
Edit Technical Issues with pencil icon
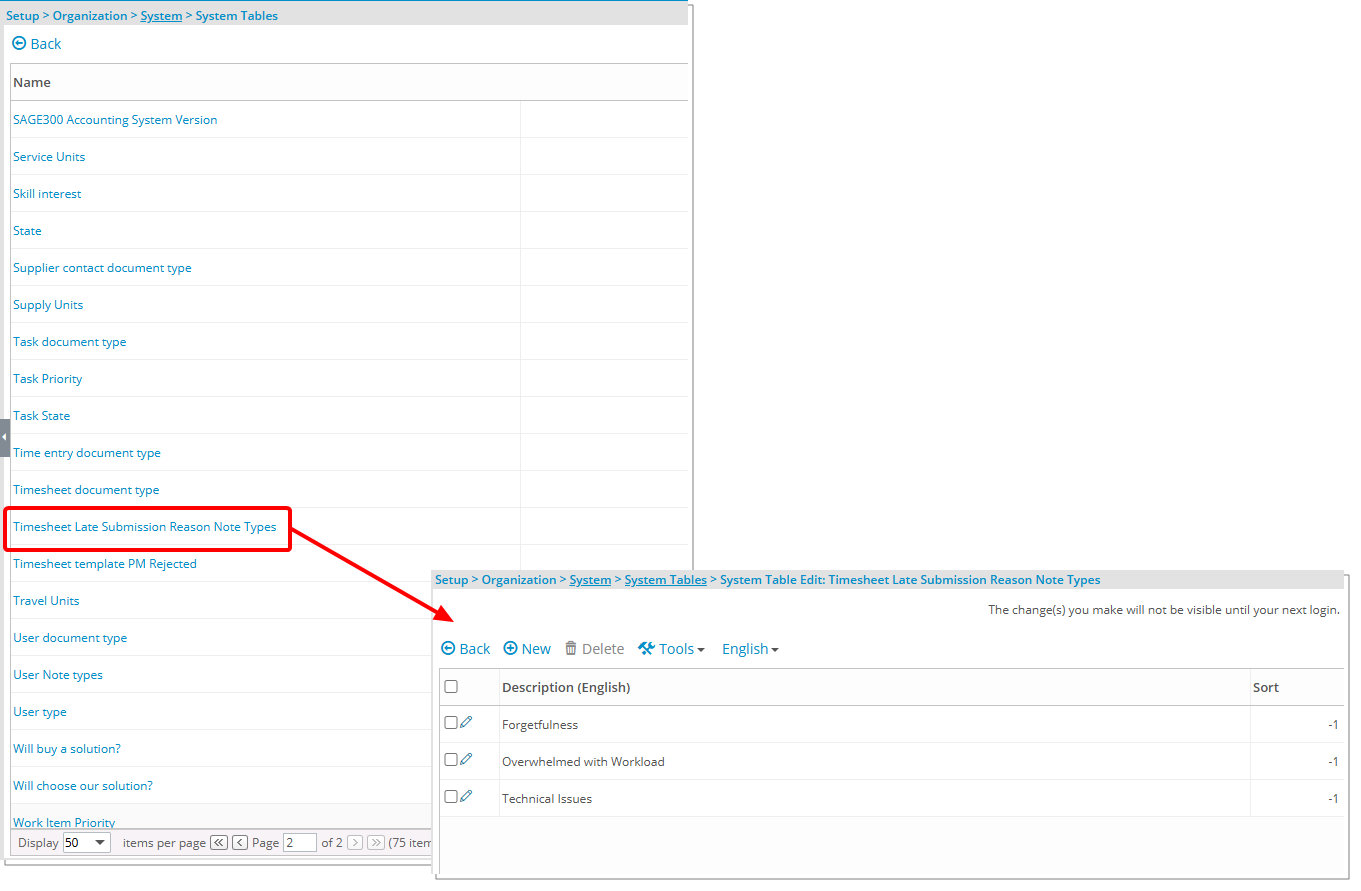coord(466,797)
